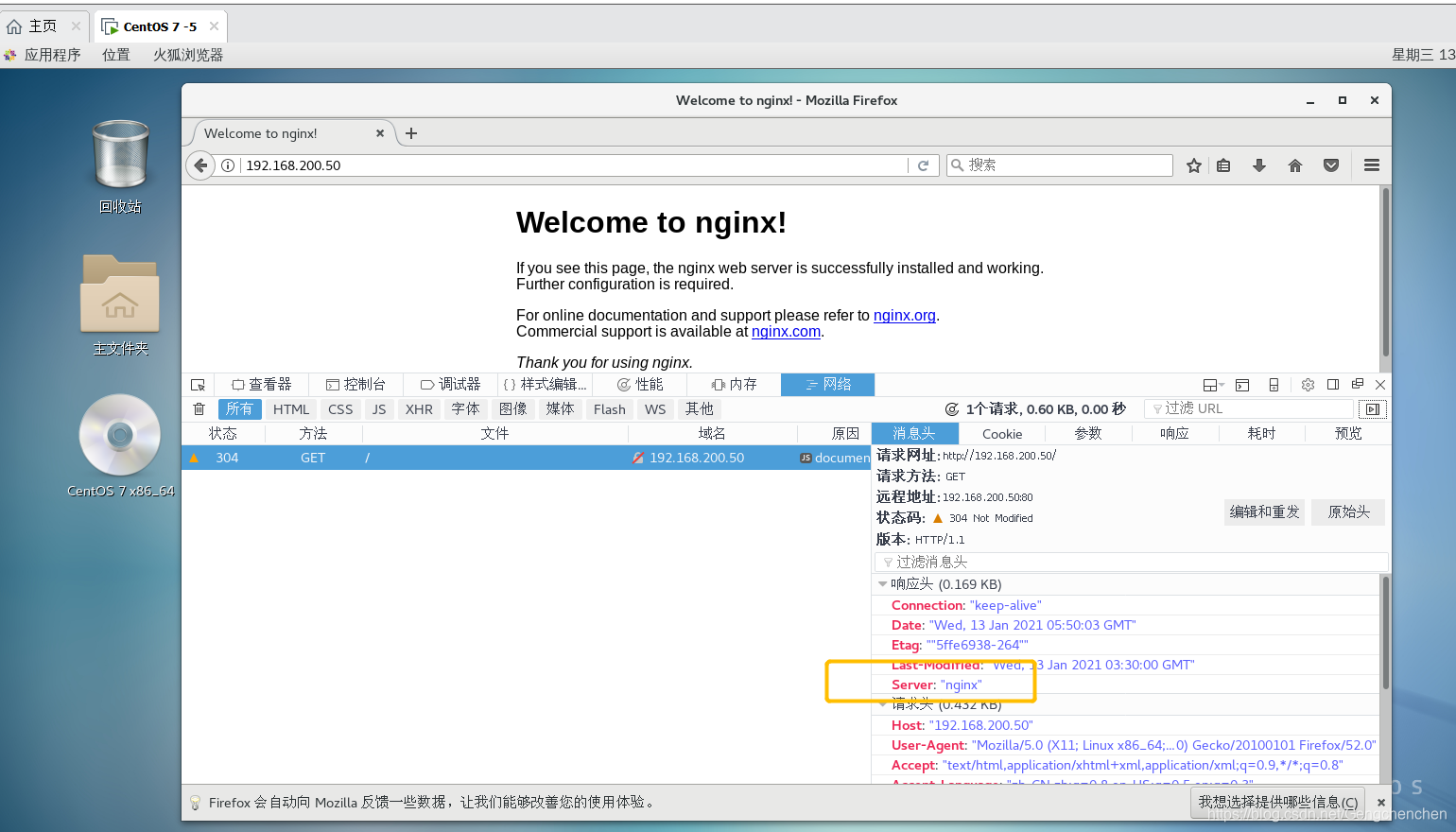Click the 原始头 raw headers button
Screen dimensions: 1456x832
[1349, 512]
